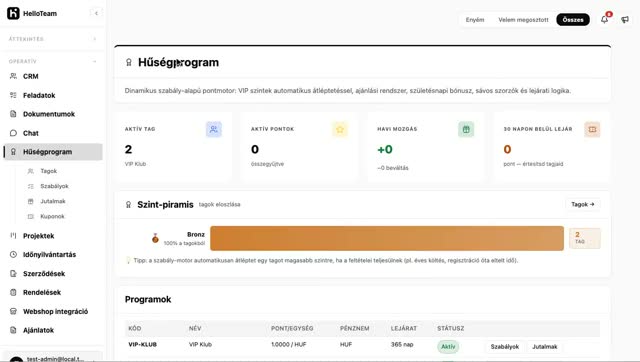
Task: Switch filter to Enyém
Action: pos(475,20)
